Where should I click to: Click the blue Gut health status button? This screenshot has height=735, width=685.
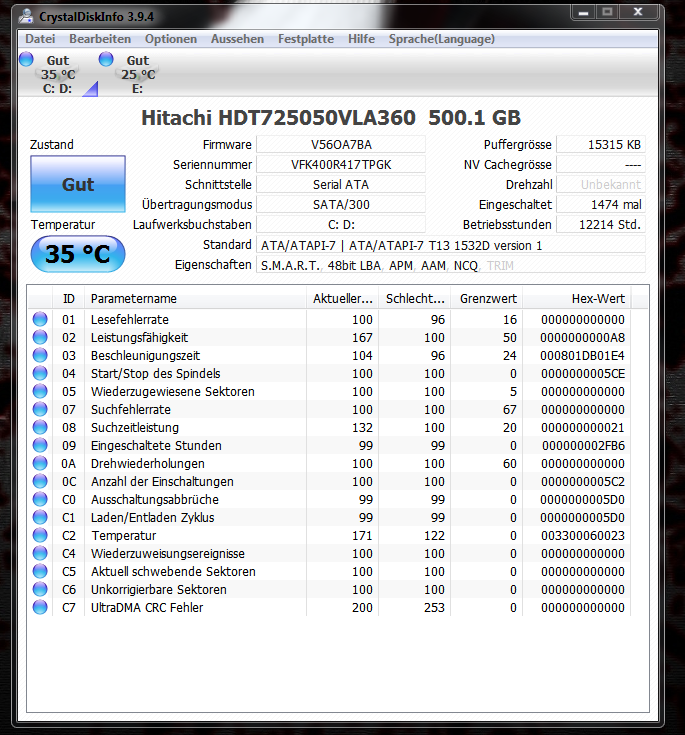tap(78, 184)
